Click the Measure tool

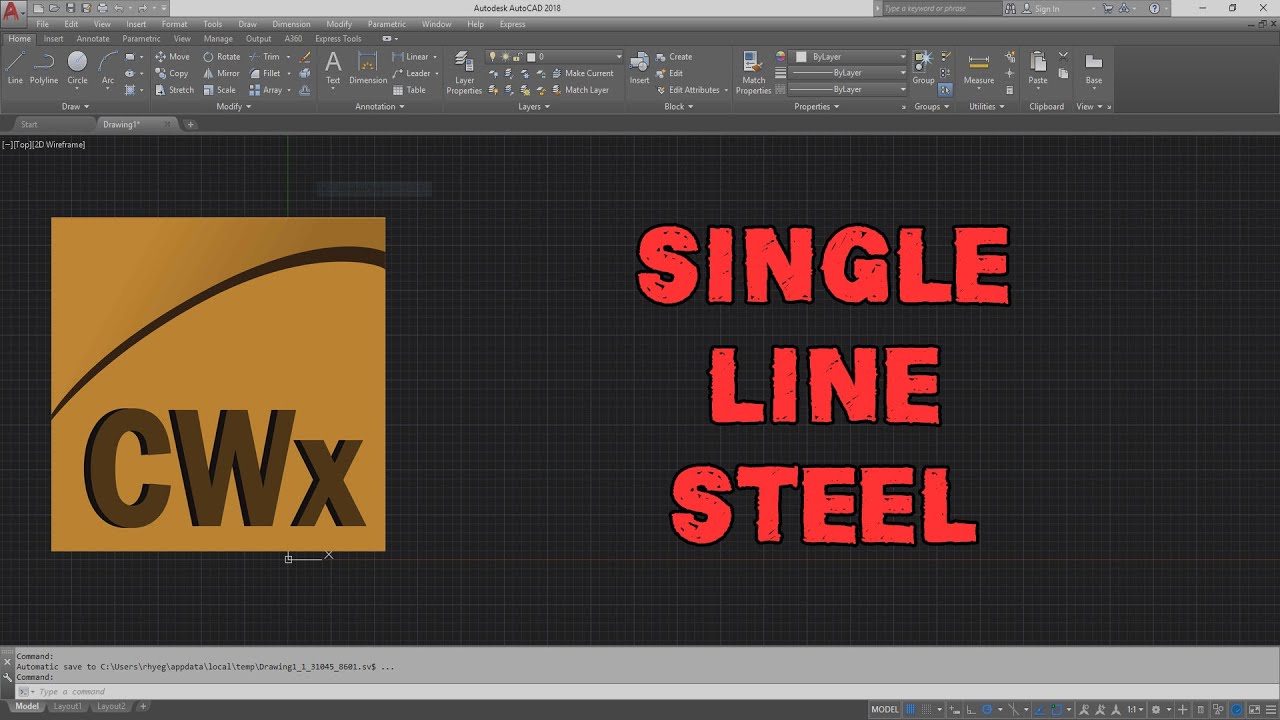[x=979, y=67]
